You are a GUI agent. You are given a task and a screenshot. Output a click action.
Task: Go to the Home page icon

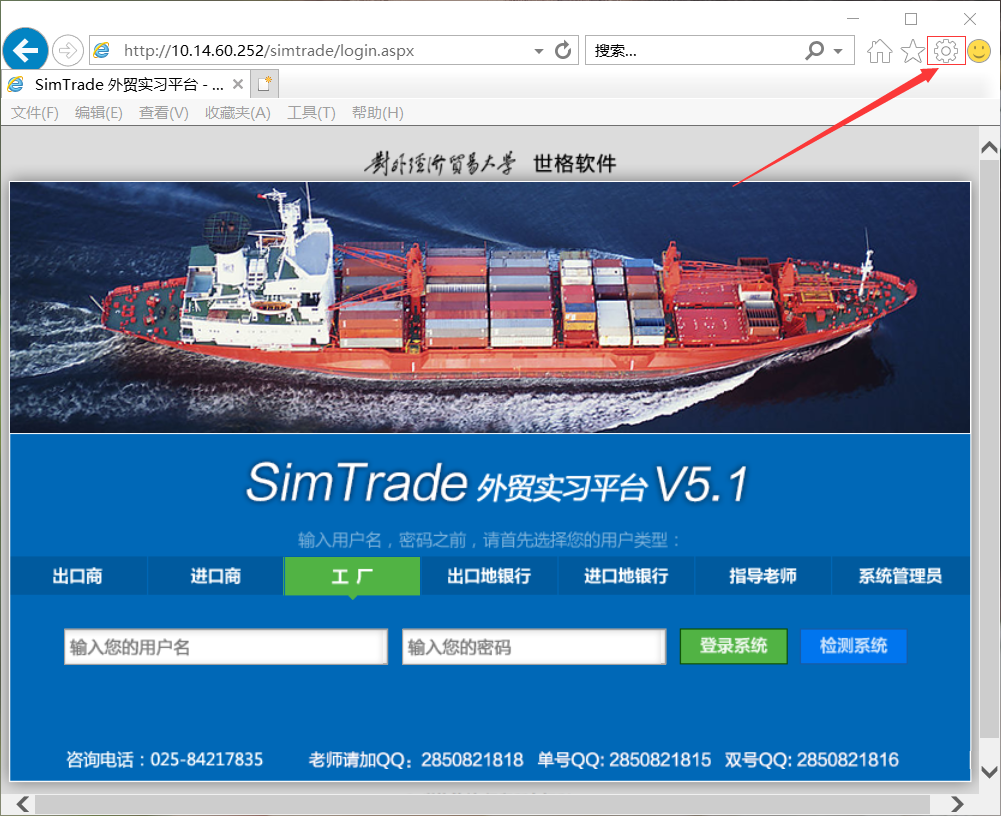[879, 51]
